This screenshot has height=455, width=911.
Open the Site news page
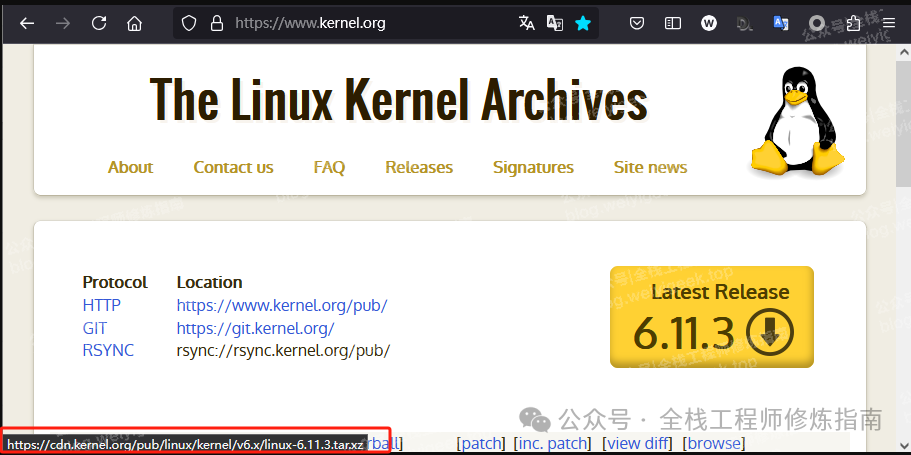pyautogui.click(x=650, y=167)
